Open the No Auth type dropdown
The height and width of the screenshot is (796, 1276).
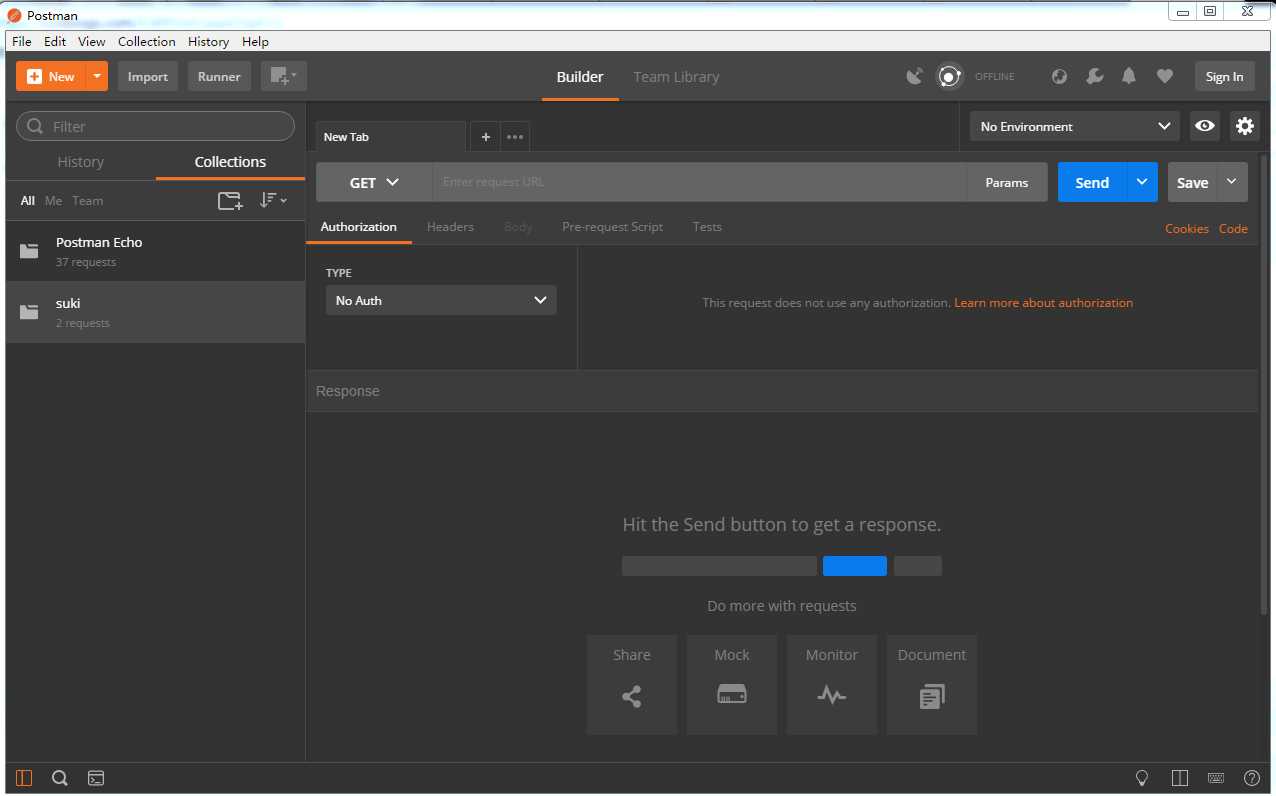click(x=441, y=300)
